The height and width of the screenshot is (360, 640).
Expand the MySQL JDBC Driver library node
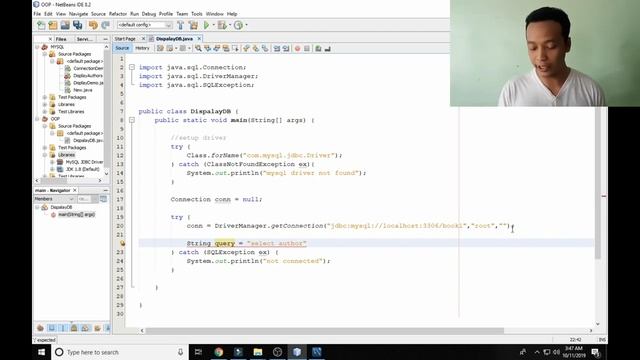52,162
